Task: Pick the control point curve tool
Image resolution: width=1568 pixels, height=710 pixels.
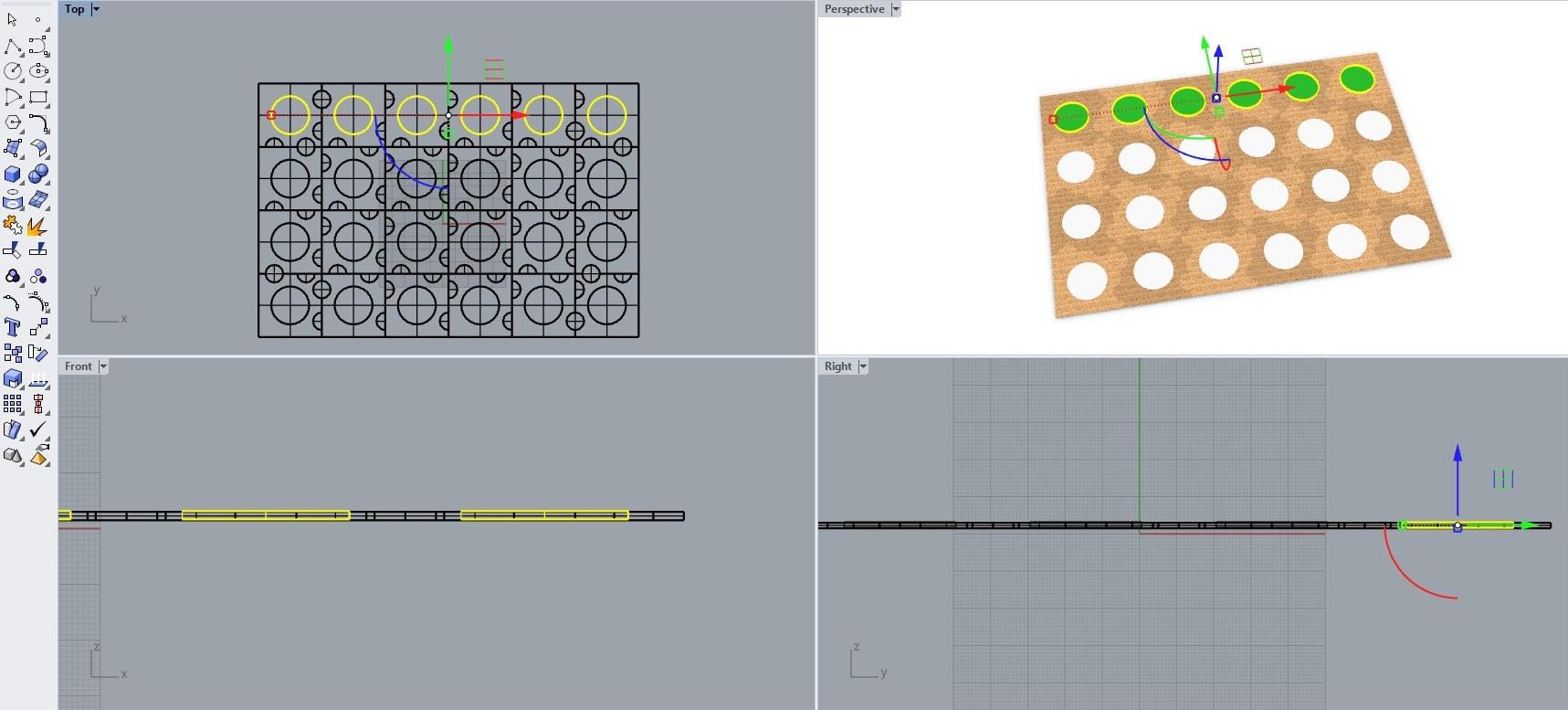Action: click(38, 46)
